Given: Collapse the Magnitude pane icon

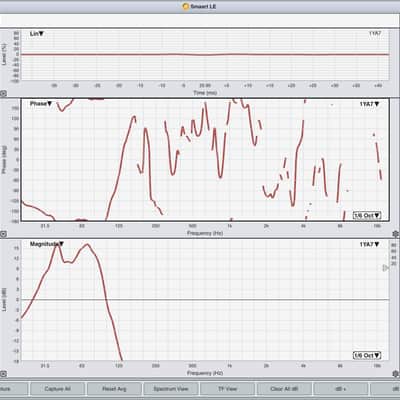Looking at the screenshot, I should (3, 374).
